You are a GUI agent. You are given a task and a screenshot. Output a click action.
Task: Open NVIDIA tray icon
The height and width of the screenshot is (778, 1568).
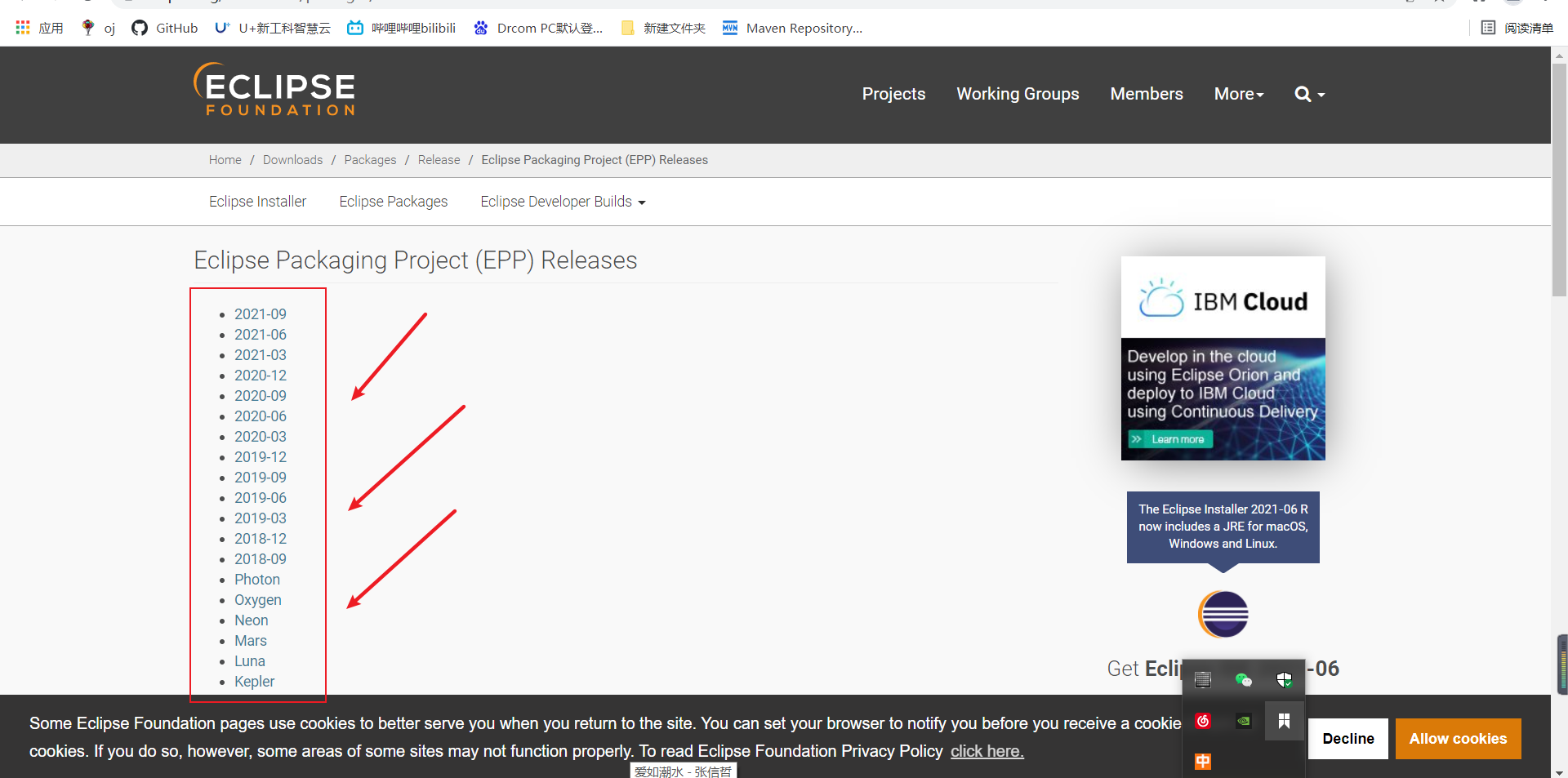click(x=1244, y=721)
